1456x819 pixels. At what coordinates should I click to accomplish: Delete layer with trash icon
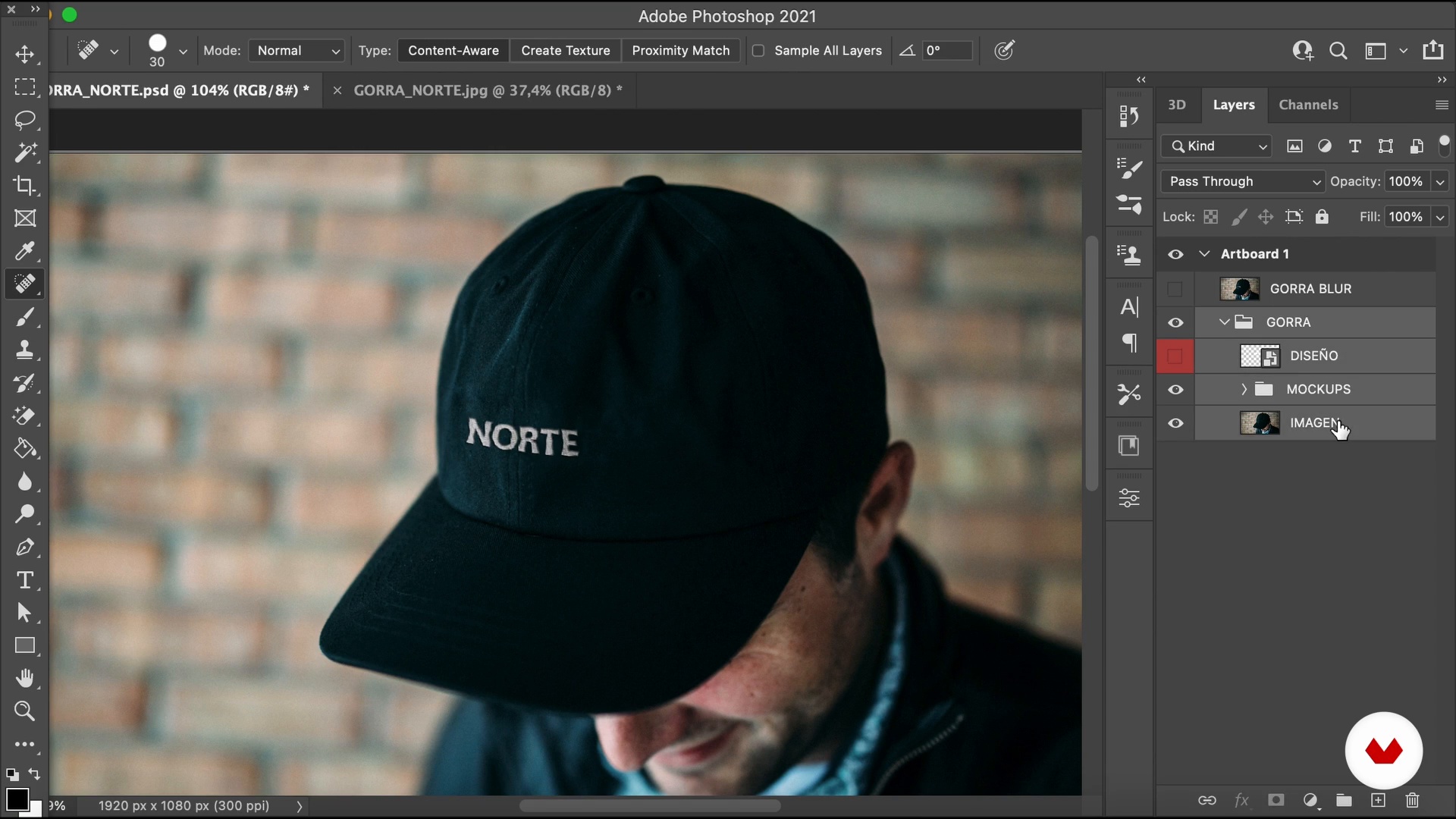coord(1412,800)
